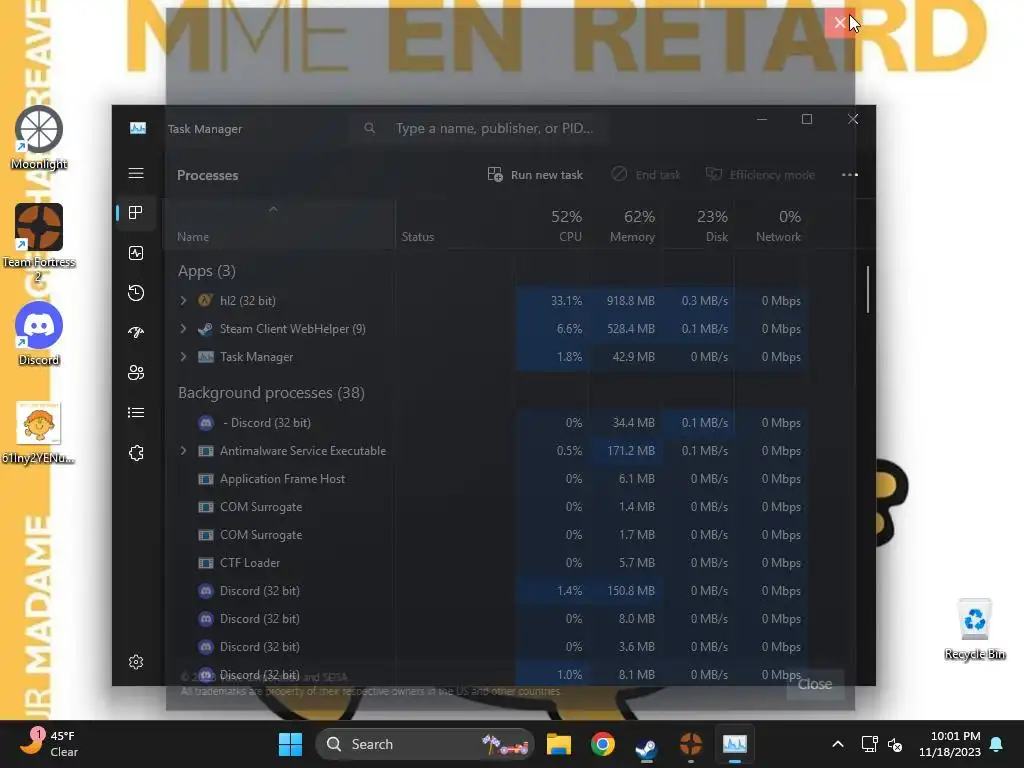
Task: Open the Windows Start button
Action: tap(290, 744)
